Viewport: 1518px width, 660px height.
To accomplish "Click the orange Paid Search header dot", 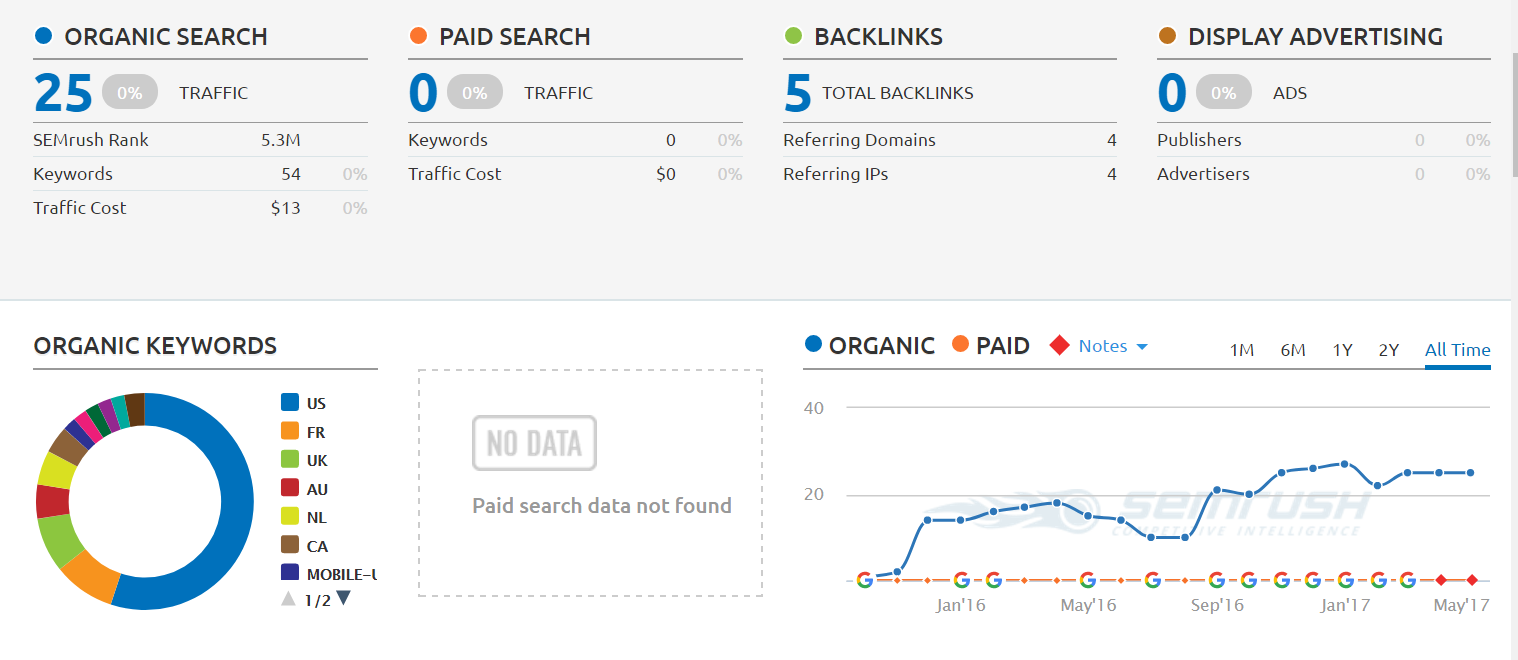I will pos(418,37).
